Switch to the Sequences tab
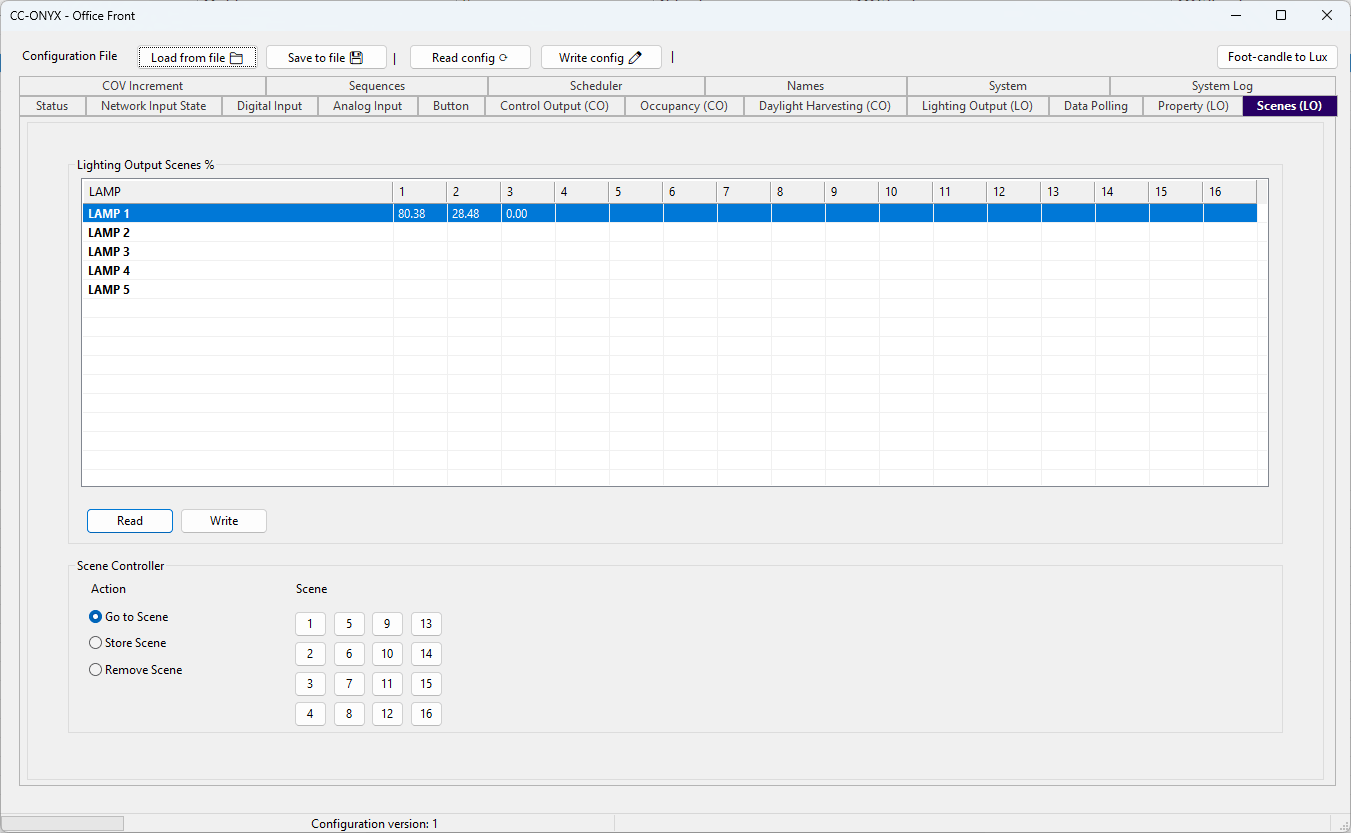Screen dimensions: 1351x833 [x=377, y=86]
